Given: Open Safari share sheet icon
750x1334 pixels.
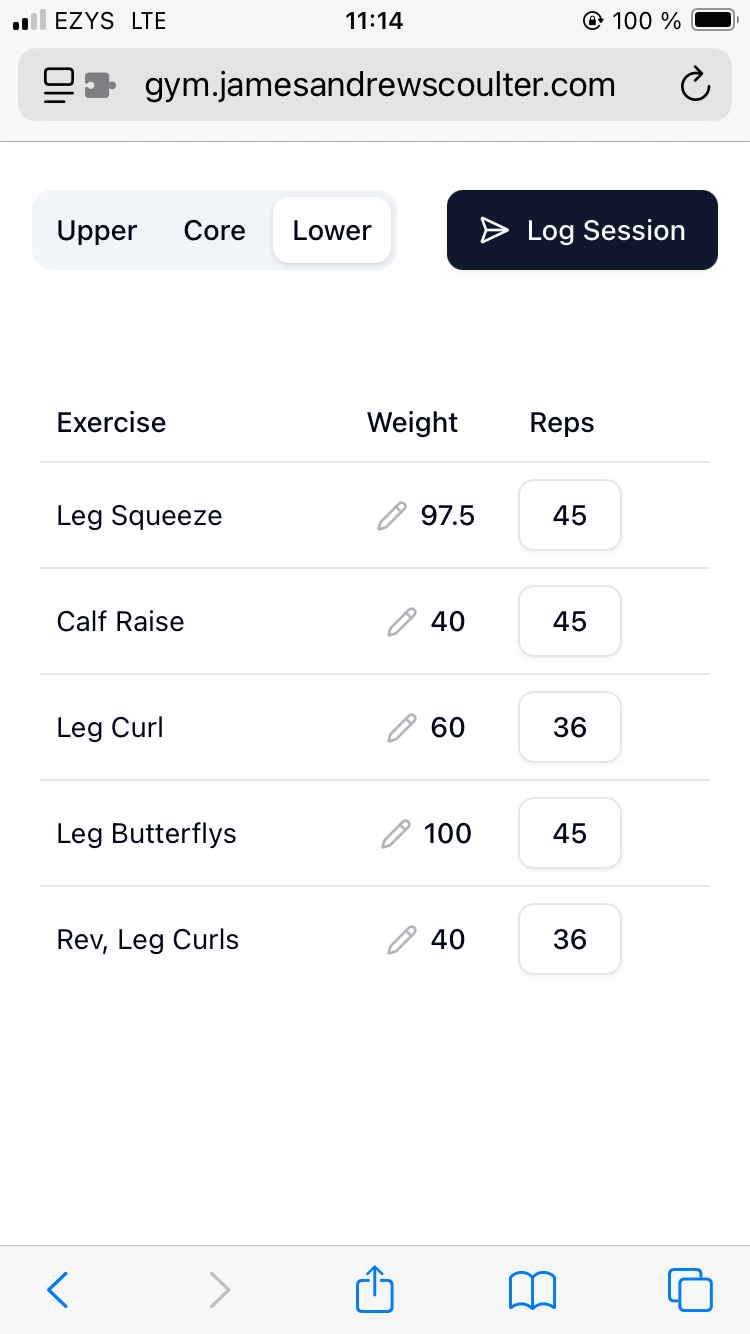Looking at the screenshot, I should point(375,1289).
